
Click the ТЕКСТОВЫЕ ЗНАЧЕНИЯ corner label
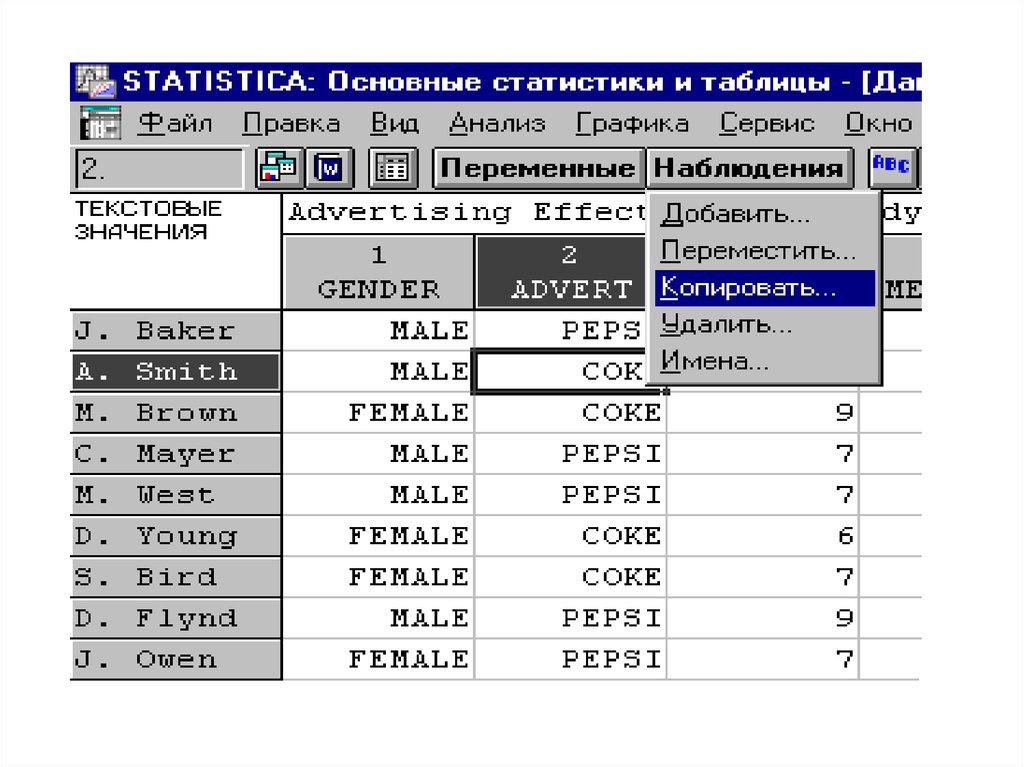coord(149,220)
